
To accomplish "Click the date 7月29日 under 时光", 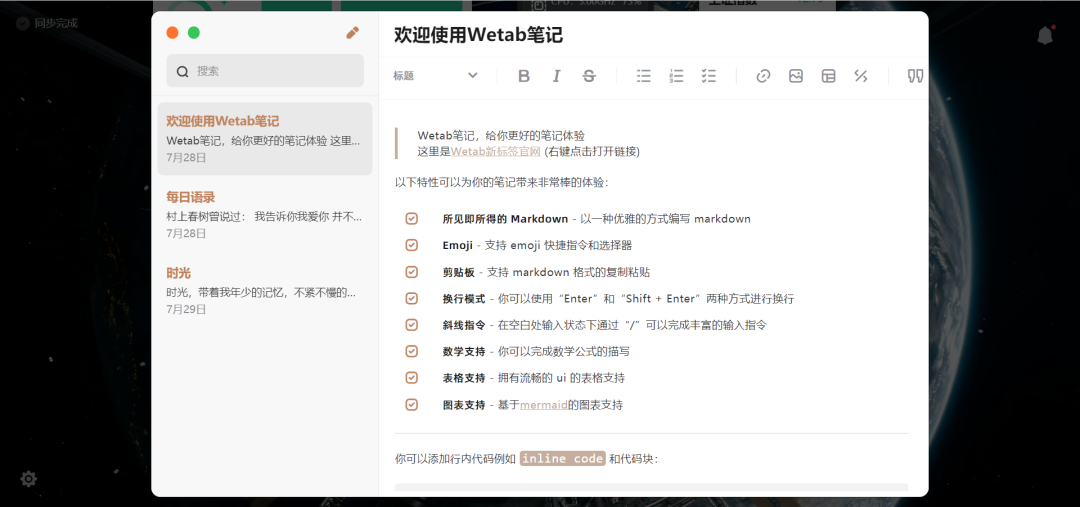I will coord(186,309).
